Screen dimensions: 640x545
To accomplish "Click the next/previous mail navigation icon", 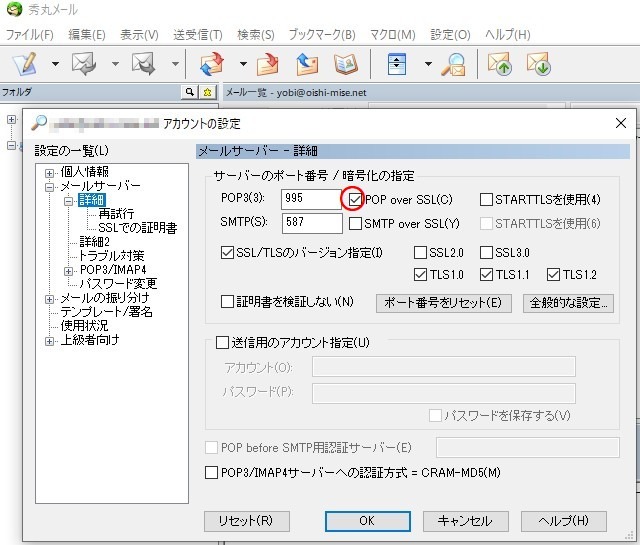I will click(x=396, y=64).
